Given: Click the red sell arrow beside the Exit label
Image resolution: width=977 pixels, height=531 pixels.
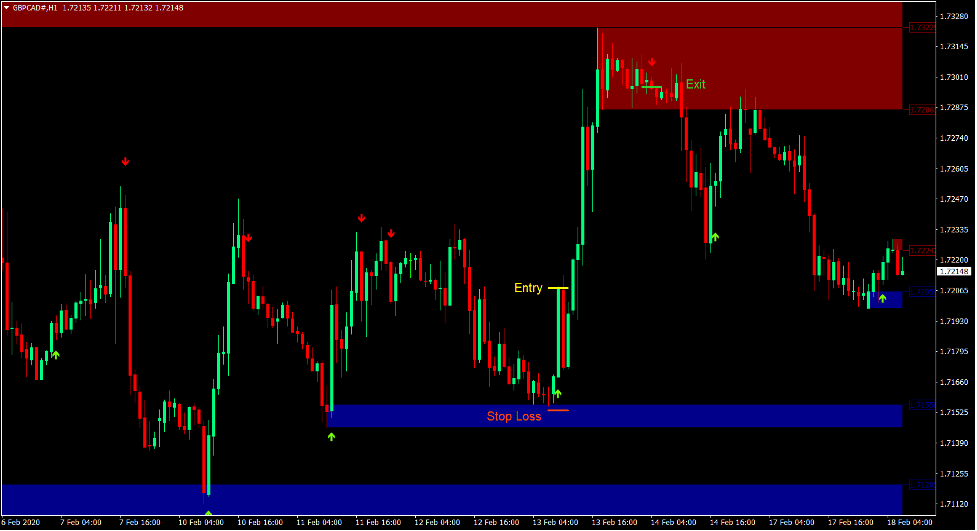Looking at the screenshot, I should [x=652, y=62].
